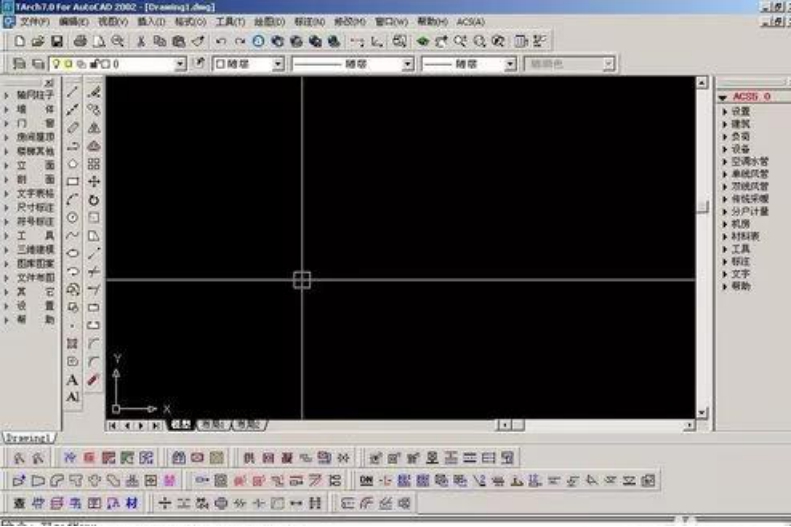Select the Mirror modify tool
This screenshot has width=791, height=527.
coord(94,128)
